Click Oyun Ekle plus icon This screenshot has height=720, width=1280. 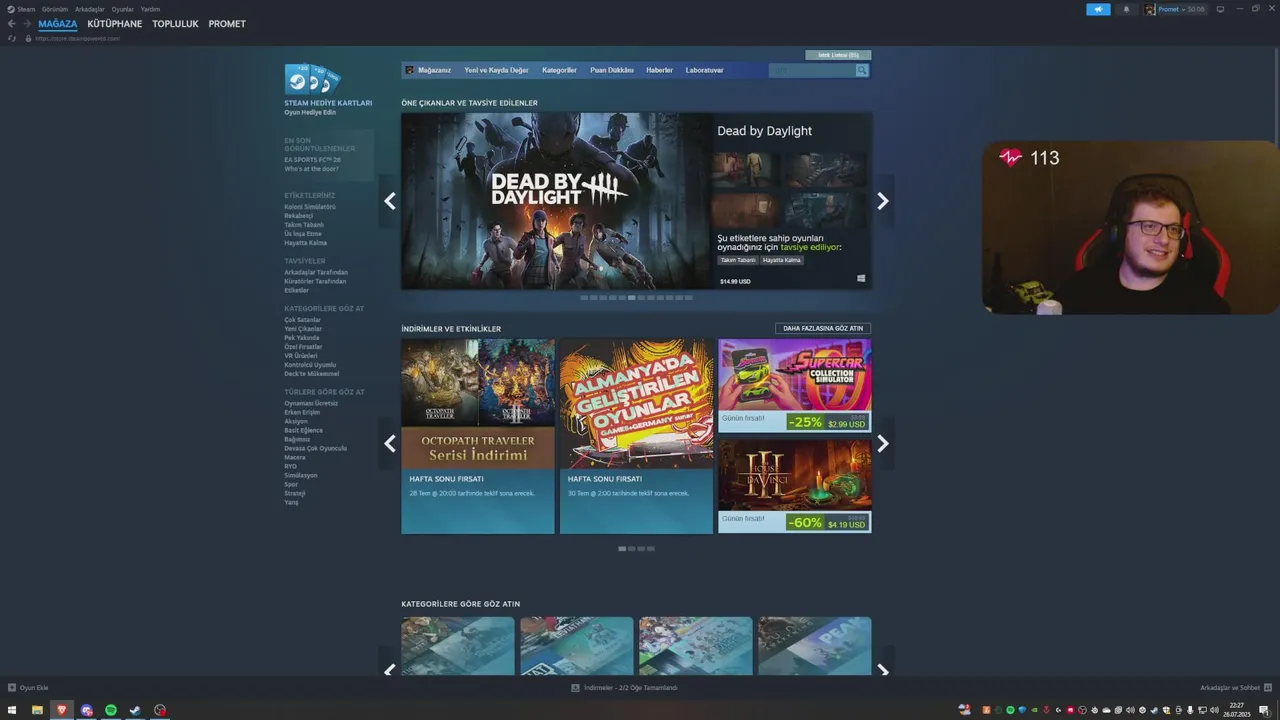pos(12,688)
